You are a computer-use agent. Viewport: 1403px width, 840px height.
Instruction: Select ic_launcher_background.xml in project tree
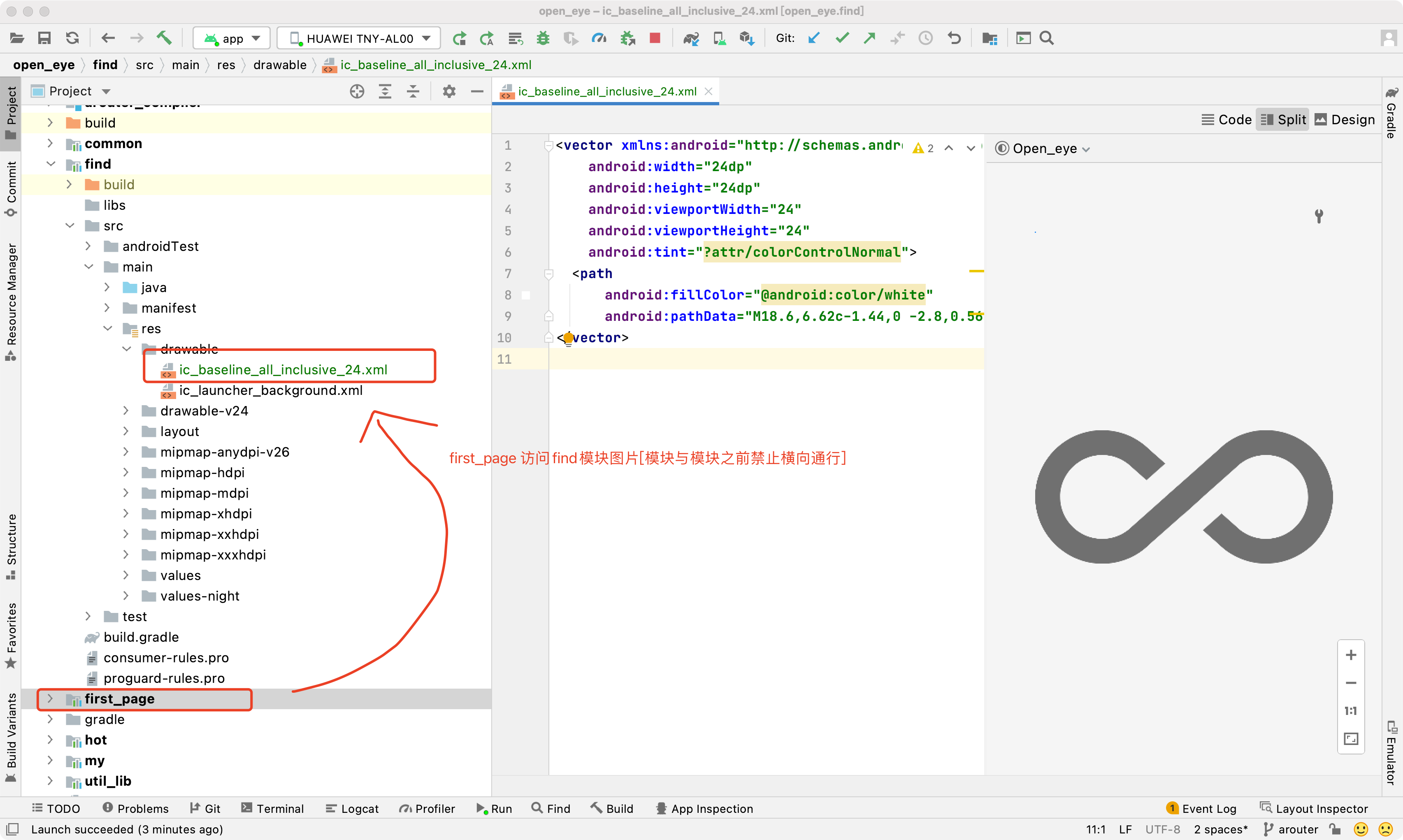click(x=271, y=390)
